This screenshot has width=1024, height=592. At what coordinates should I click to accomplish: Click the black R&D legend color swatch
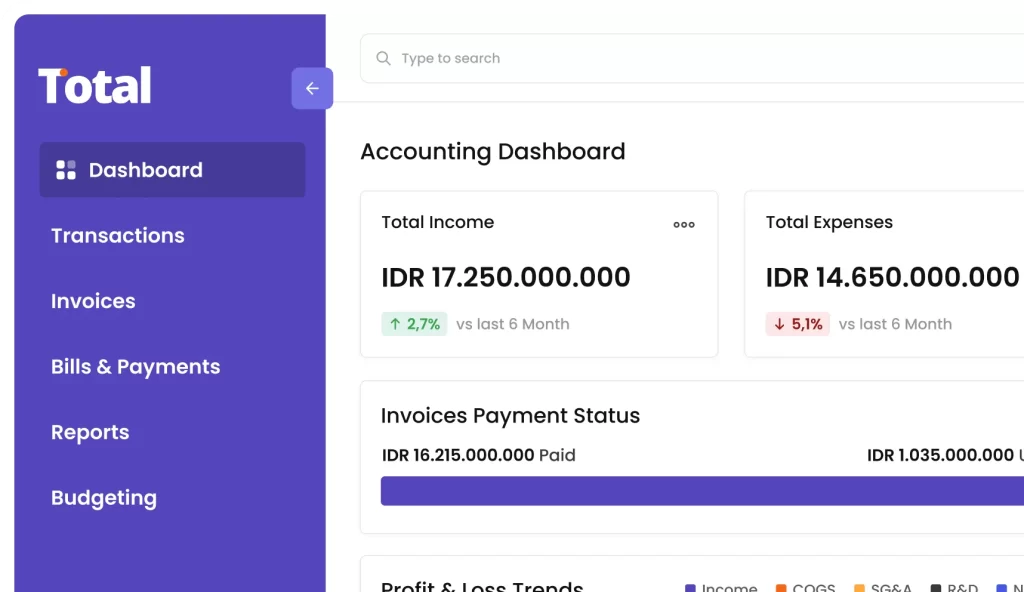tap(937, 588)
